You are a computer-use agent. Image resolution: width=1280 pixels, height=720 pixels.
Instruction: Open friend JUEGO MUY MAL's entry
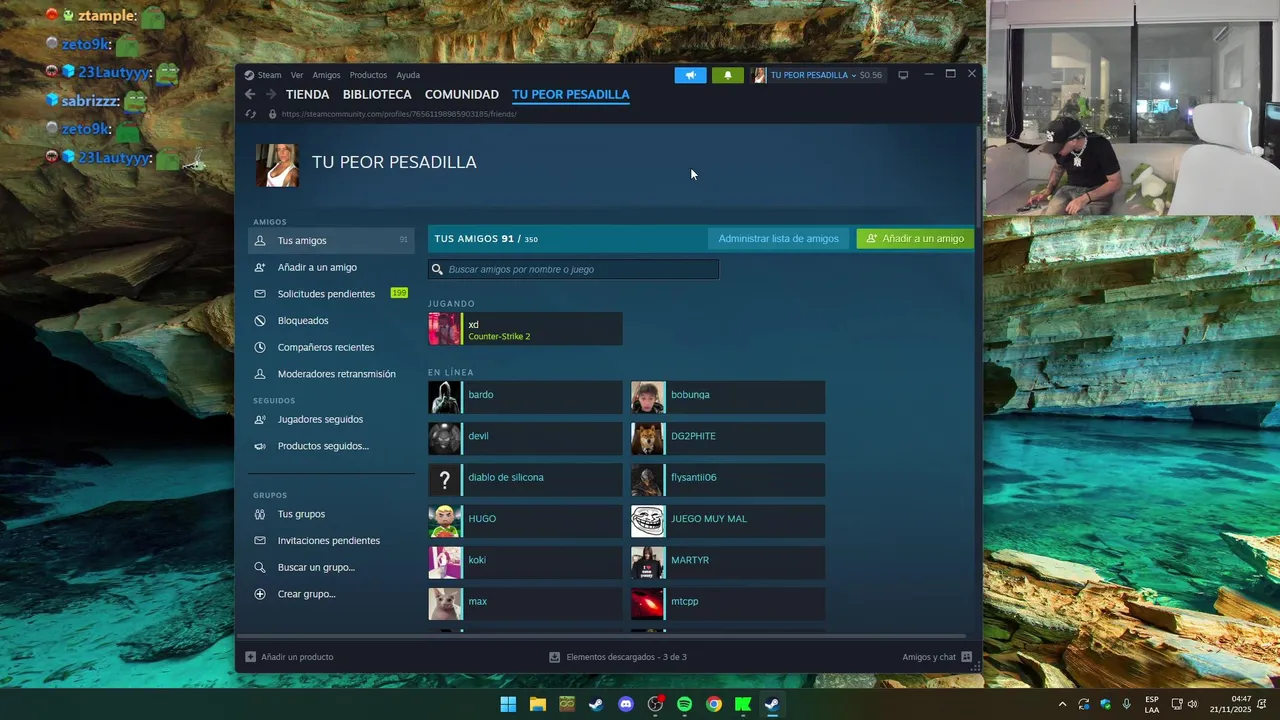[x=728, y=521]
